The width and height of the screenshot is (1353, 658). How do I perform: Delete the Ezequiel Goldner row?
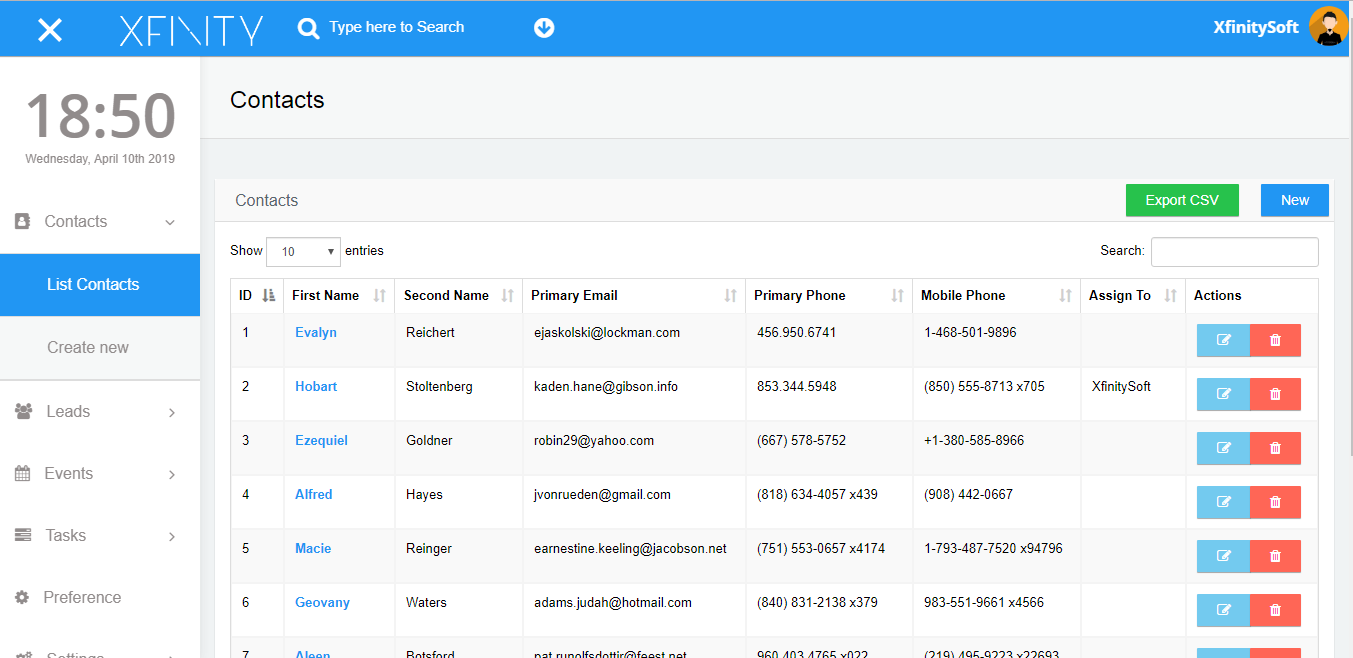tap(1275, 448)
